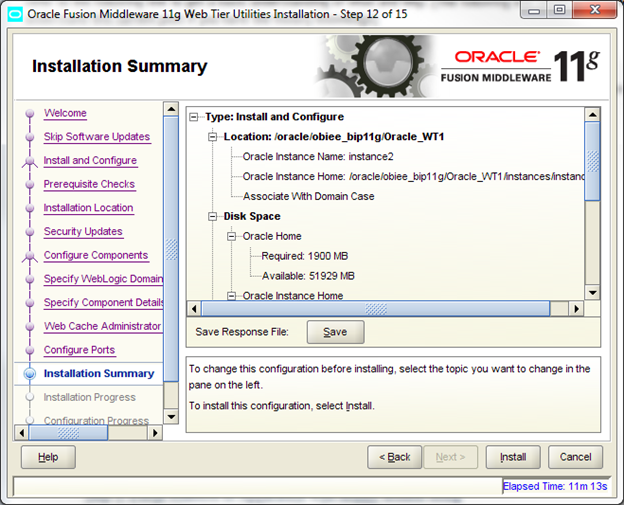Click the Back button
This screenshot has height=505, width=624.
(394, 457)
